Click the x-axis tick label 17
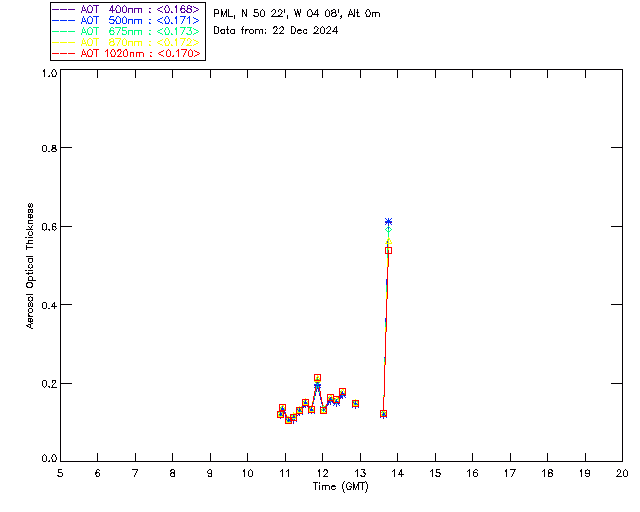The width and height of the screenshot is (640, 512). tap(510, 474)
